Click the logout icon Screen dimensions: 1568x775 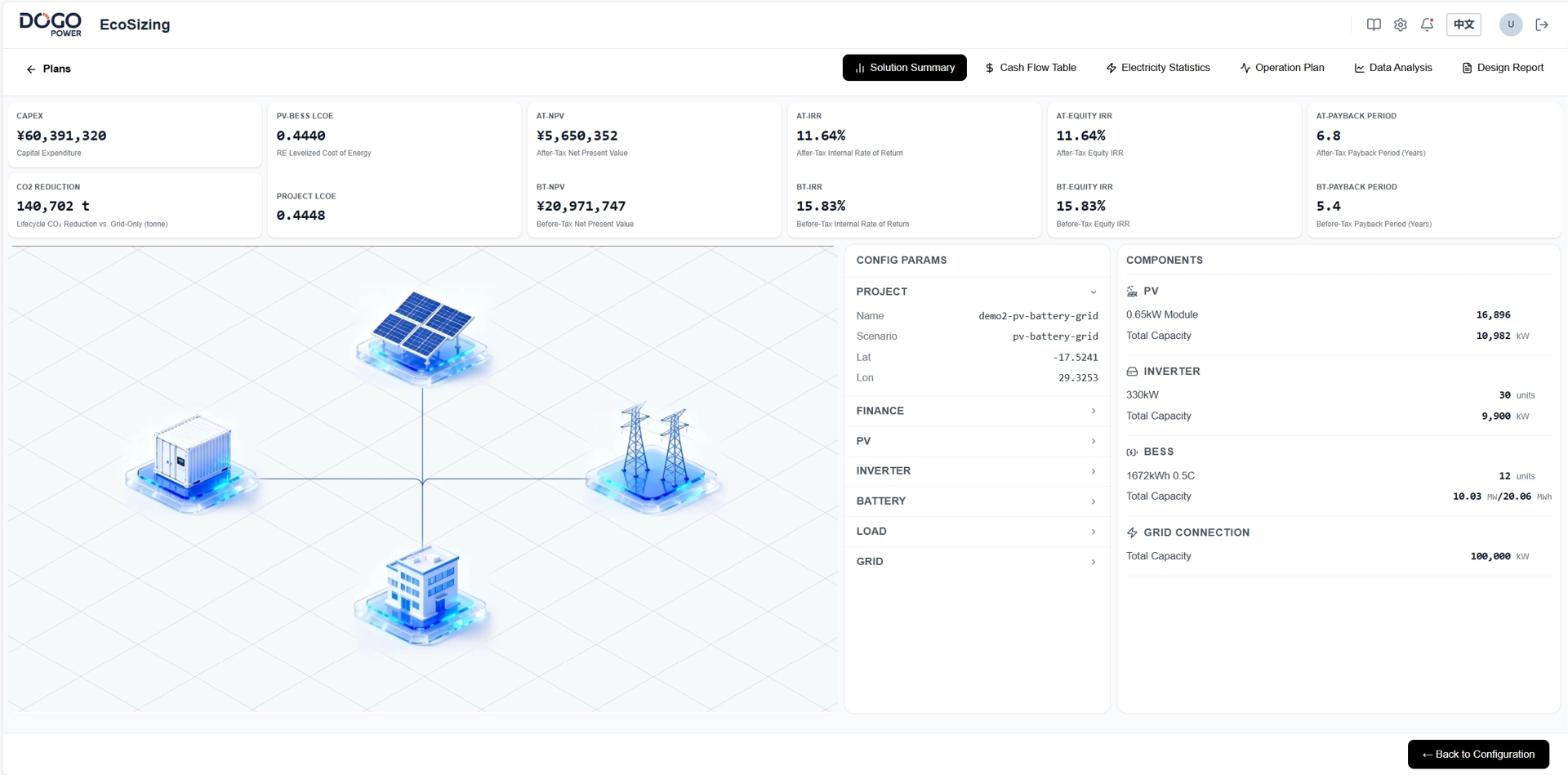(1542, 24)
